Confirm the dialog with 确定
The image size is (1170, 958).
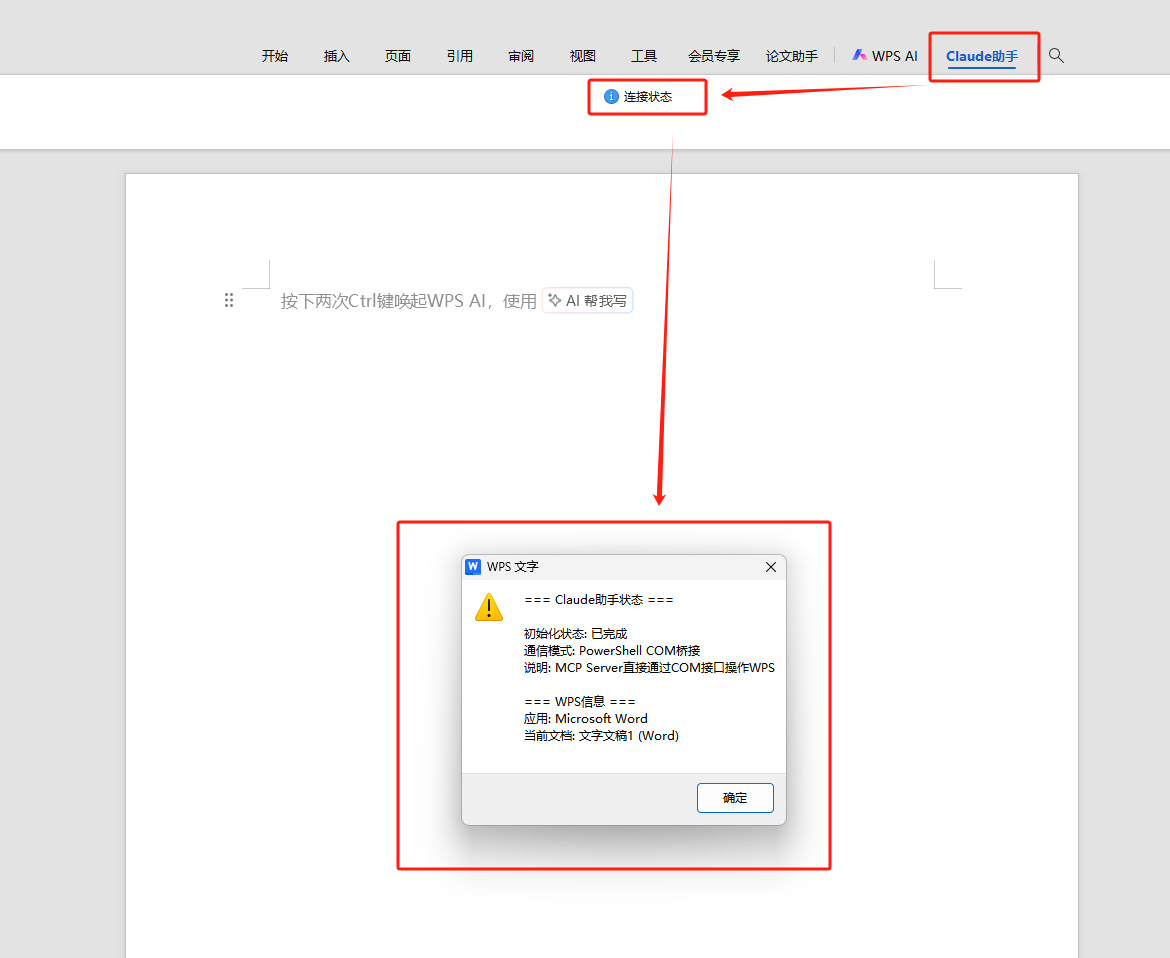point(735,798)
